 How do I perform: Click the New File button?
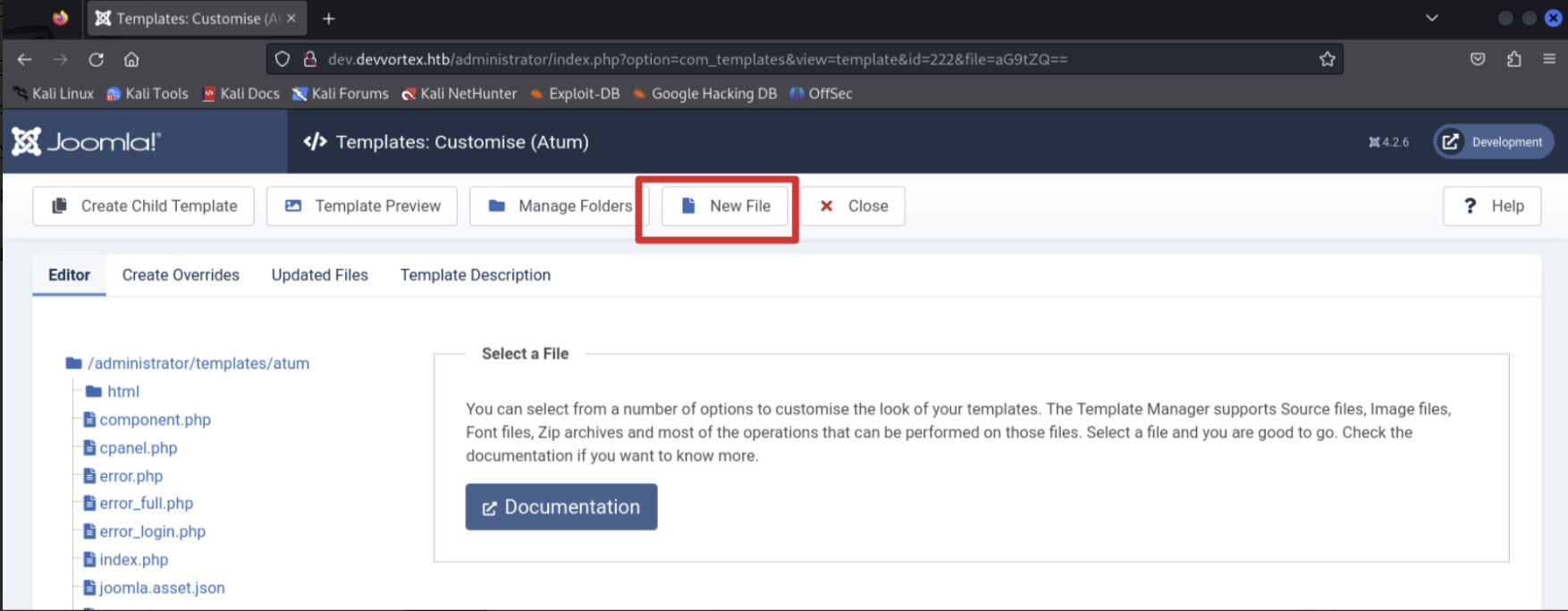click(725, 206)
